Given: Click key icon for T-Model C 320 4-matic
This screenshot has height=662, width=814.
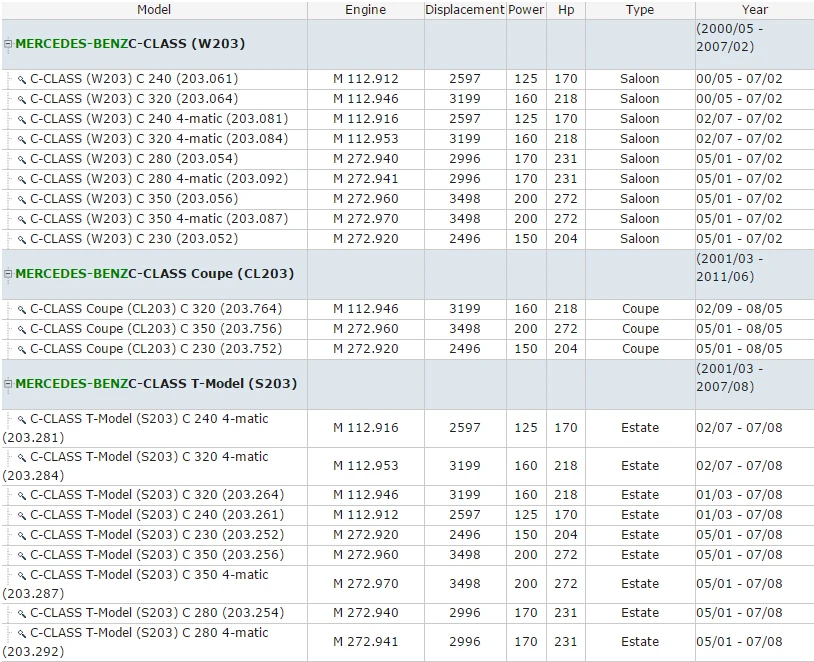Looking at the screenshot, I should pos(22,457).
